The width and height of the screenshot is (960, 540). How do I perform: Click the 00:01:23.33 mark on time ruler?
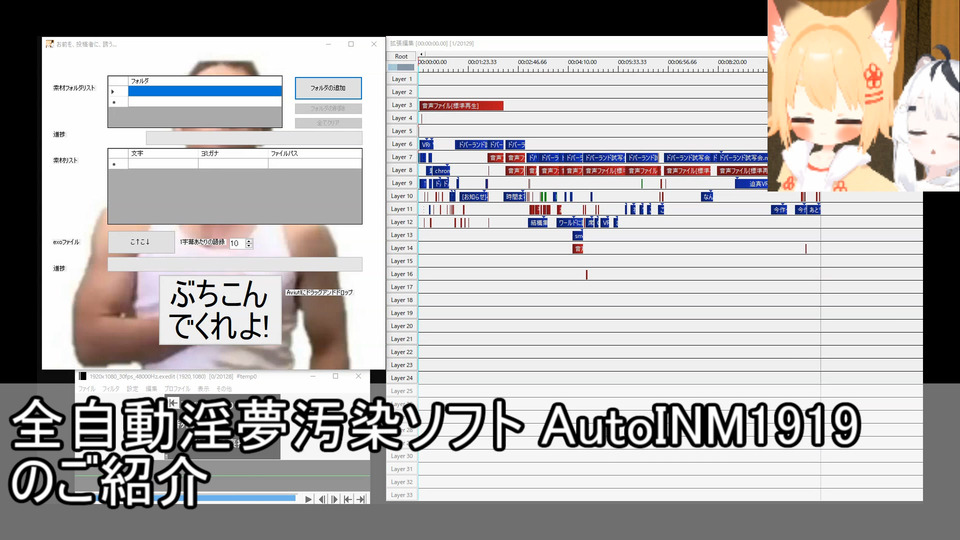click(x=482, y=62)
